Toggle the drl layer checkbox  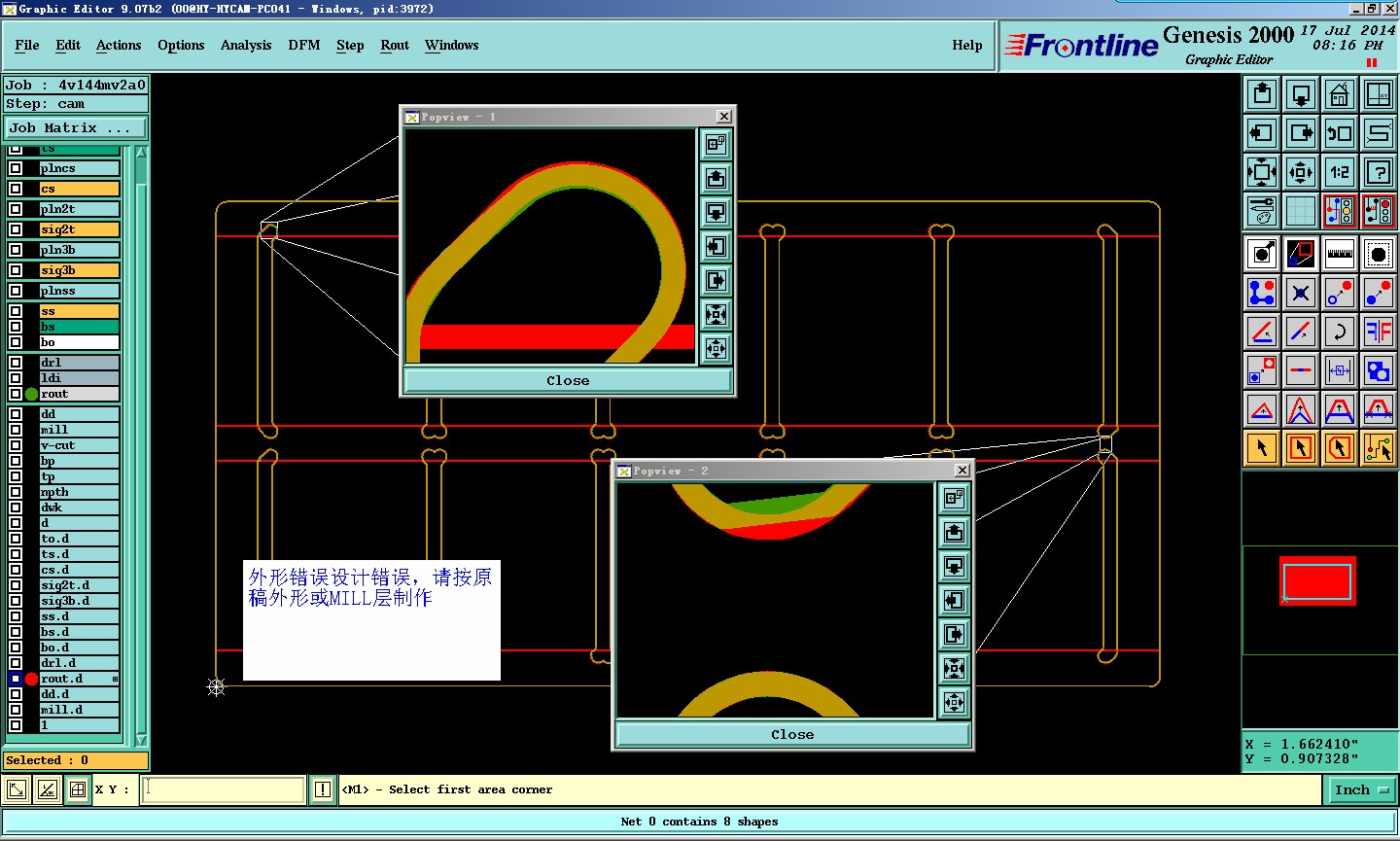tap(16, 363)
